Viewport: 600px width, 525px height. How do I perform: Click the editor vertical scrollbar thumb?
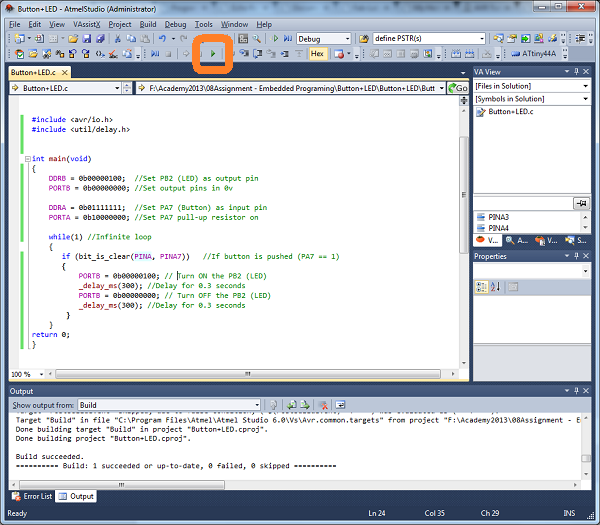[x=463, y=195]
